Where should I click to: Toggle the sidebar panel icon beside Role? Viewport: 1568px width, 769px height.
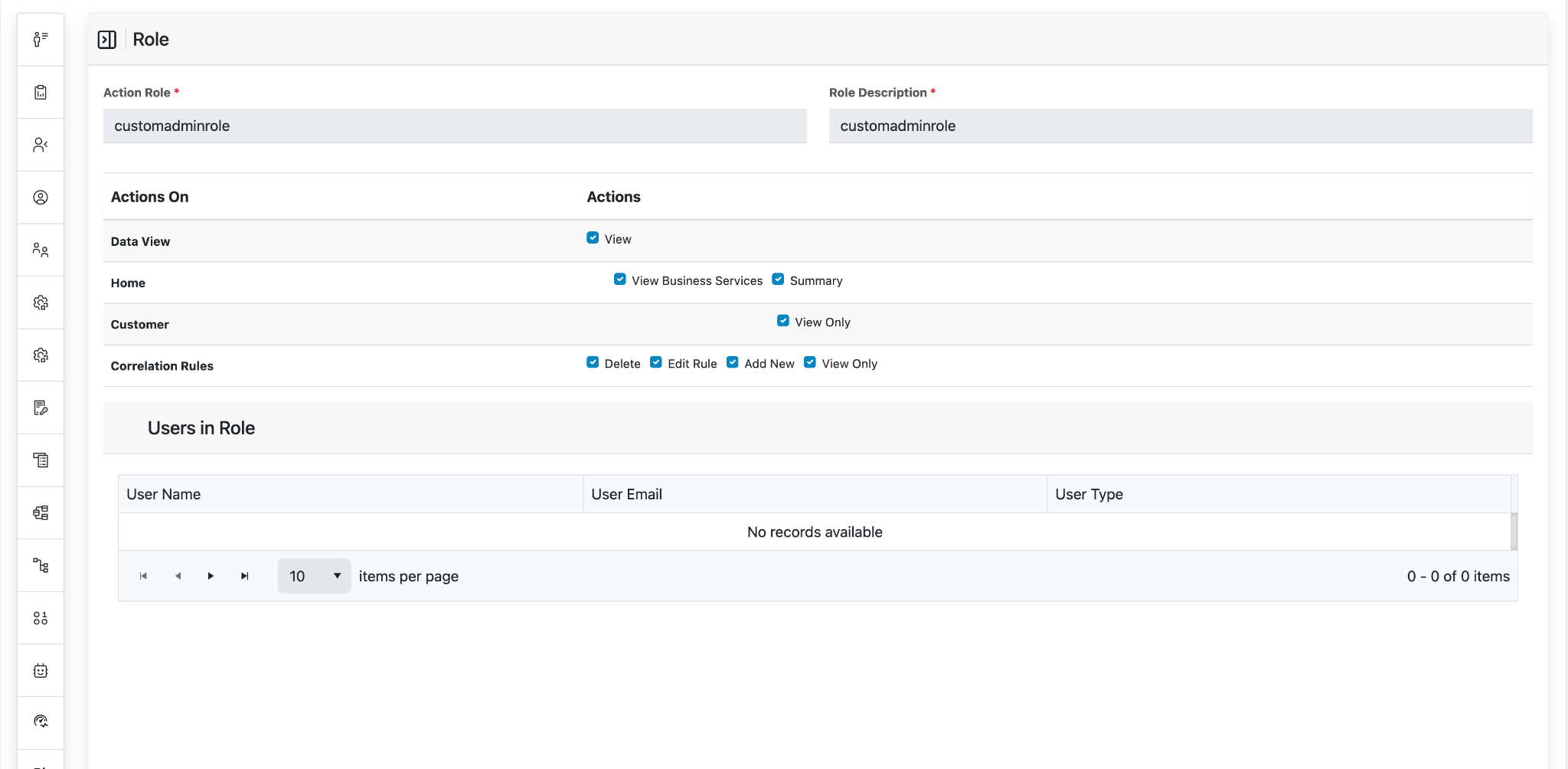pos(107,40)
